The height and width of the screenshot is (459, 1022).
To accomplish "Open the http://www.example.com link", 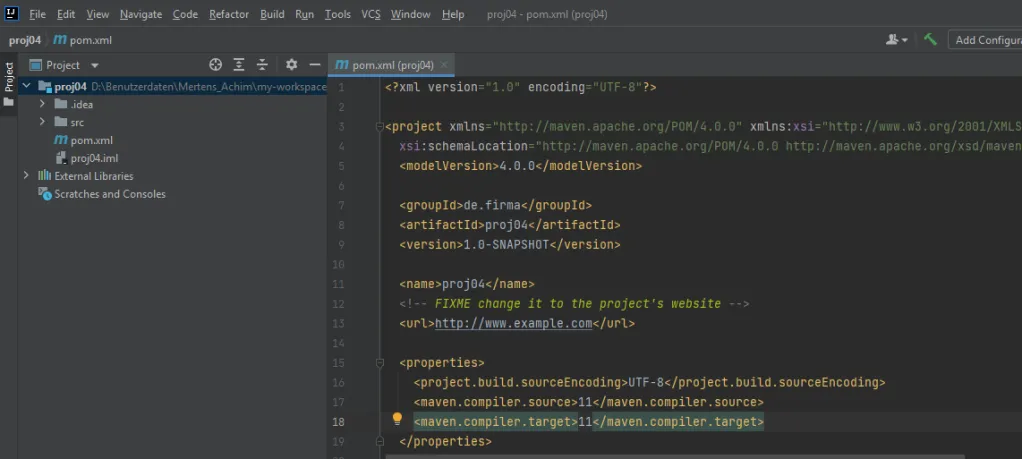I will click(513, 323).
